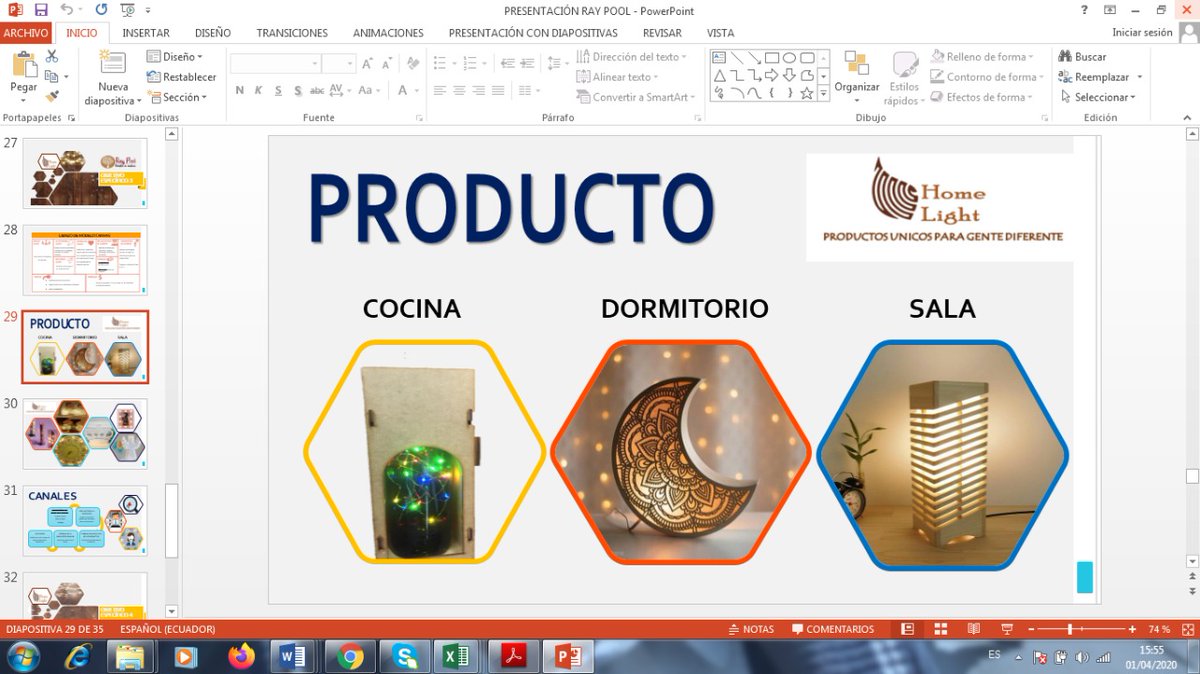Open Reemplazar dropdown arrow
The image size is (1200, 674).
(1139, 77)
